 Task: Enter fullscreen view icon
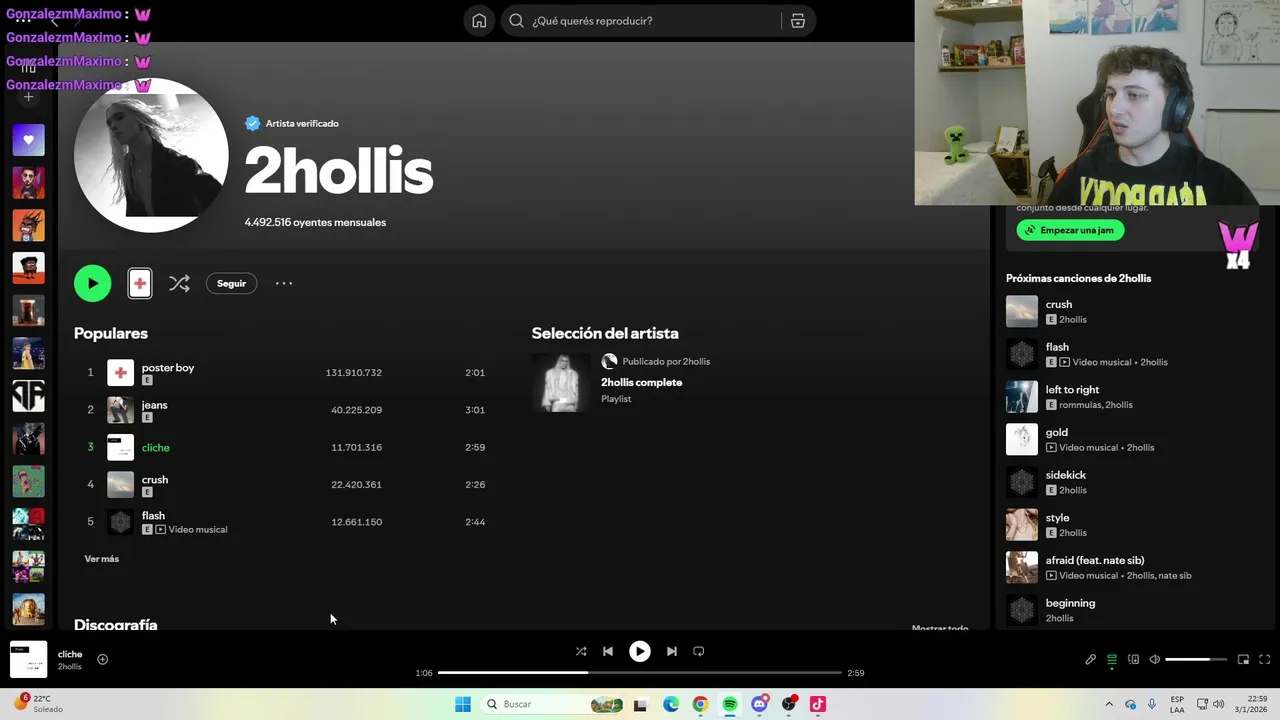[1264, 659]
